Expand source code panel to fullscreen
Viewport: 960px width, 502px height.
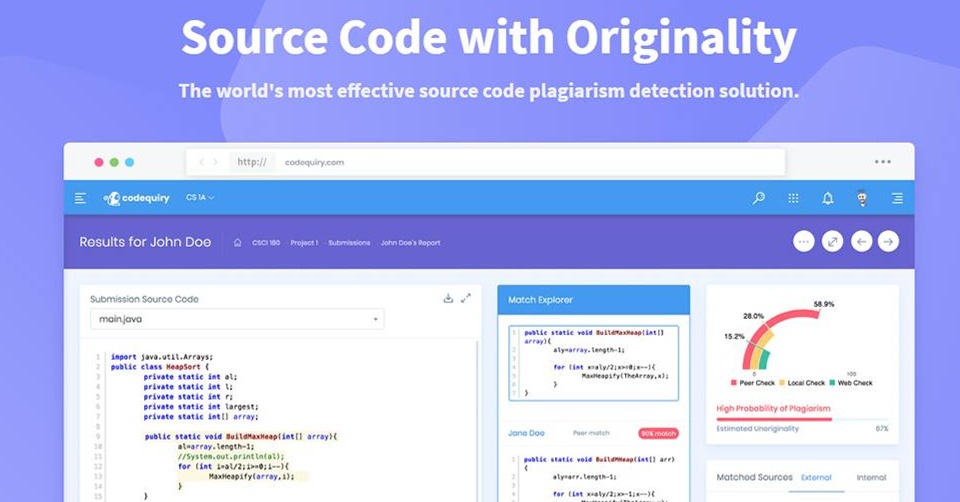466,298
